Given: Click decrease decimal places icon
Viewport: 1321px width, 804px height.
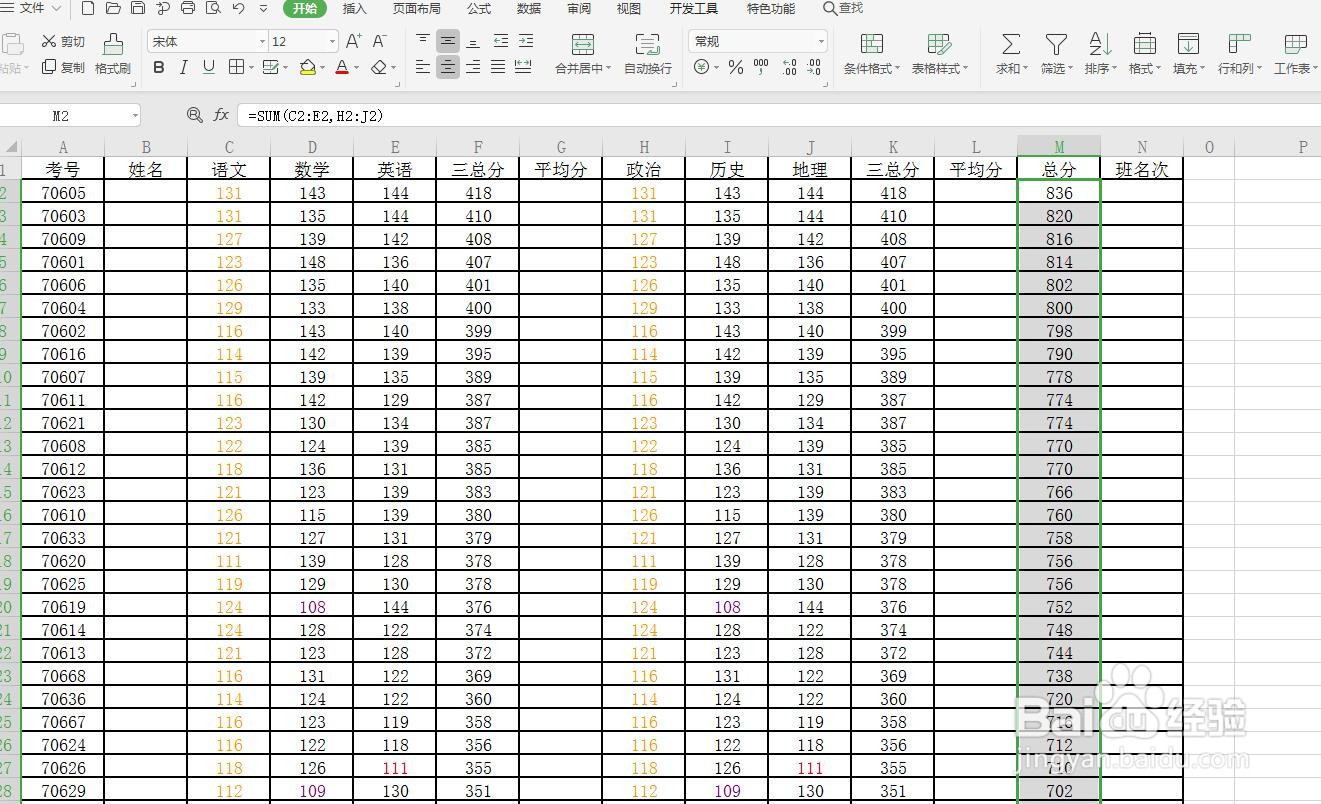Looking at the screenshot, I should pyautogui.click(x=814, y=67).
